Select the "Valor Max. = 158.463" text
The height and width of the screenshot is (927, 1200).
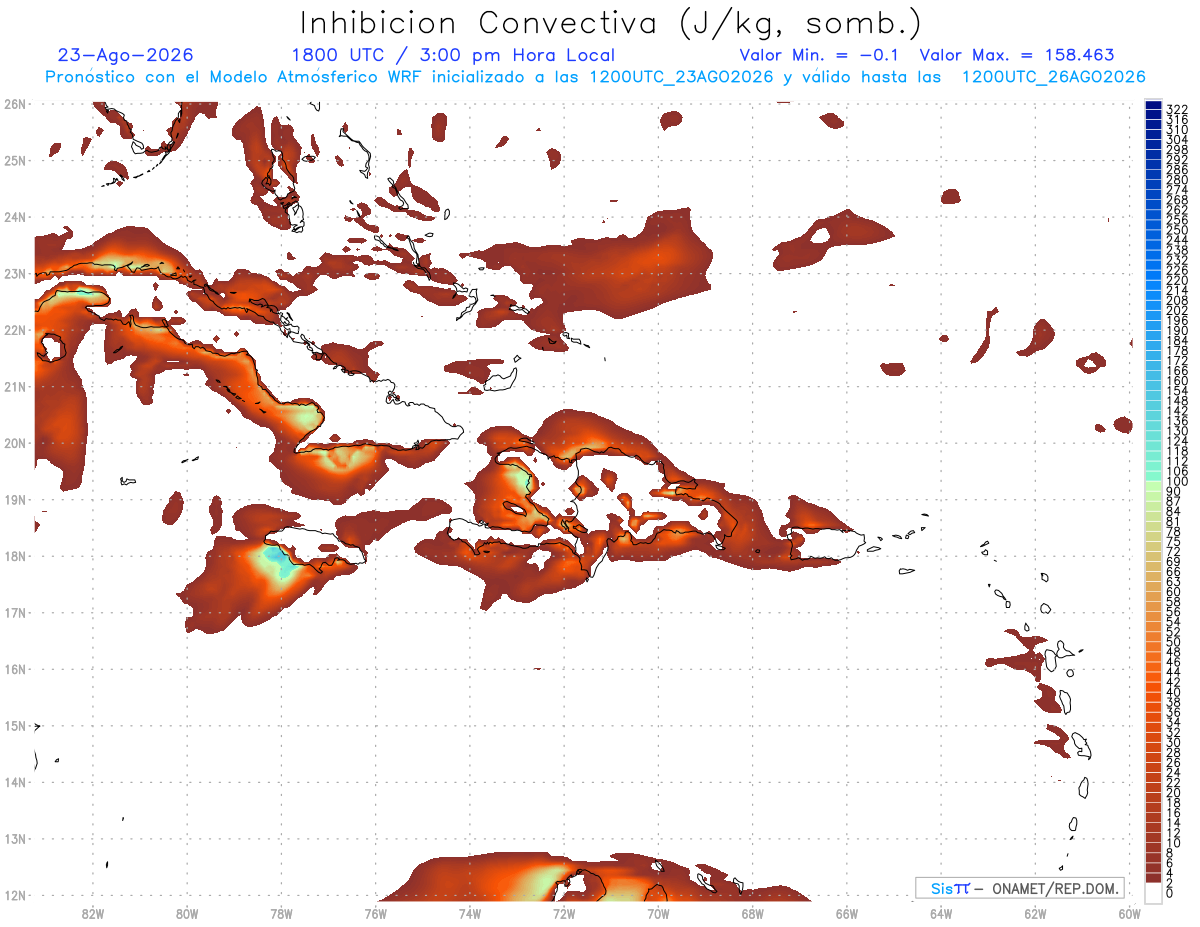(1017, 55)
